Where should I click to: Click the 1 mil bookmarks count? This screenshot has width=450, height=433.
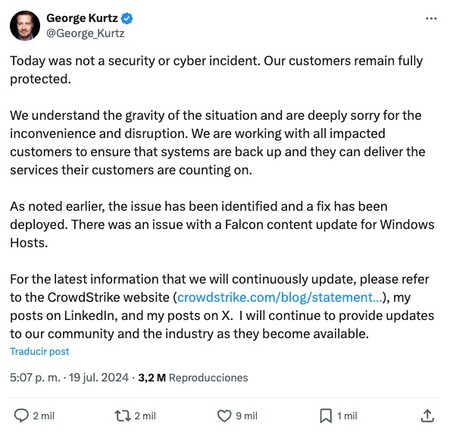(347, 416)
